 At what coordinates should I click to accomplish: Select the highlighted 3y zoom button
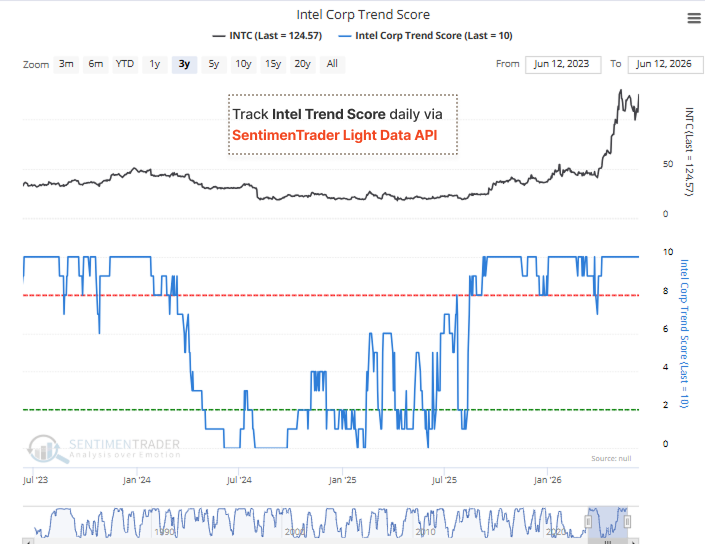(x=184, y=64)
